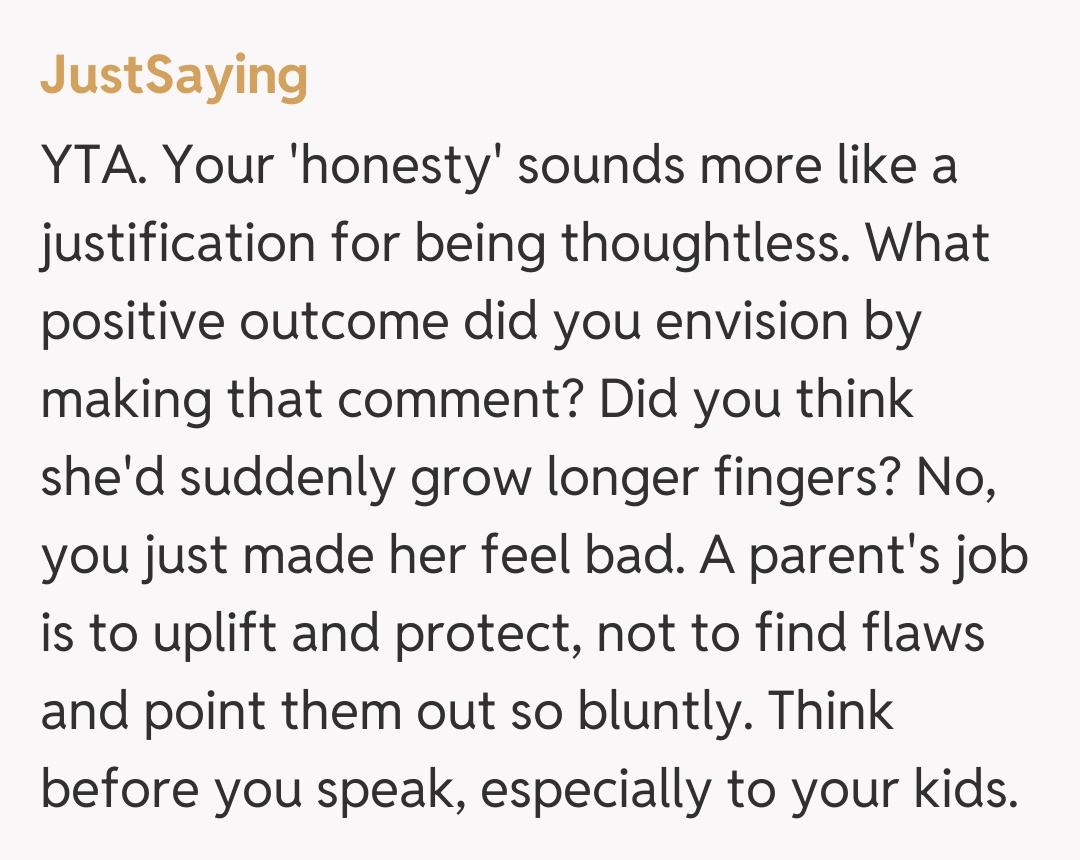Viewport: 1080px width, 860px height.
Task: Open the JustSaying user profile
Action: [x=174, y=78]
